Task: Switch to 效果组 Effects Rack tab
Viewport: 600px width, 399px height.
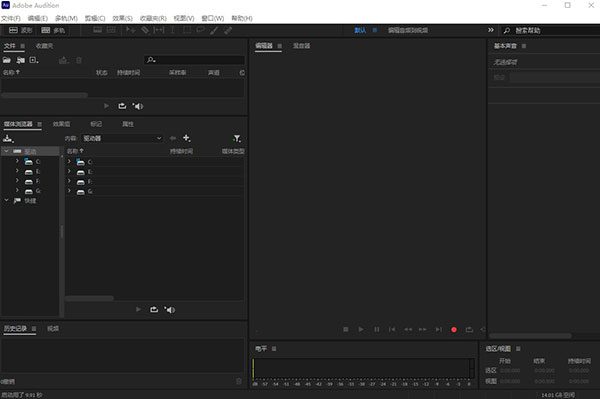Action: (x=61, y=124)
